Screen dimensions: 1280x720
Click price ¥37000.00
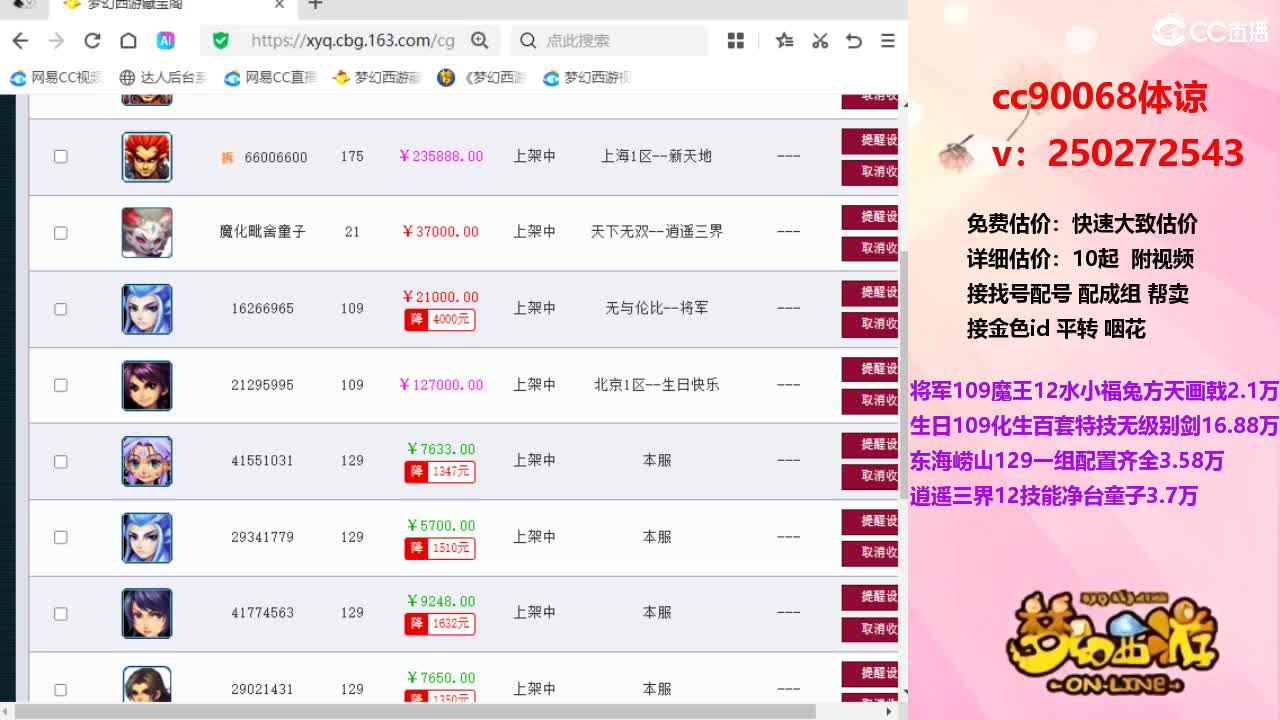[440, 232]
